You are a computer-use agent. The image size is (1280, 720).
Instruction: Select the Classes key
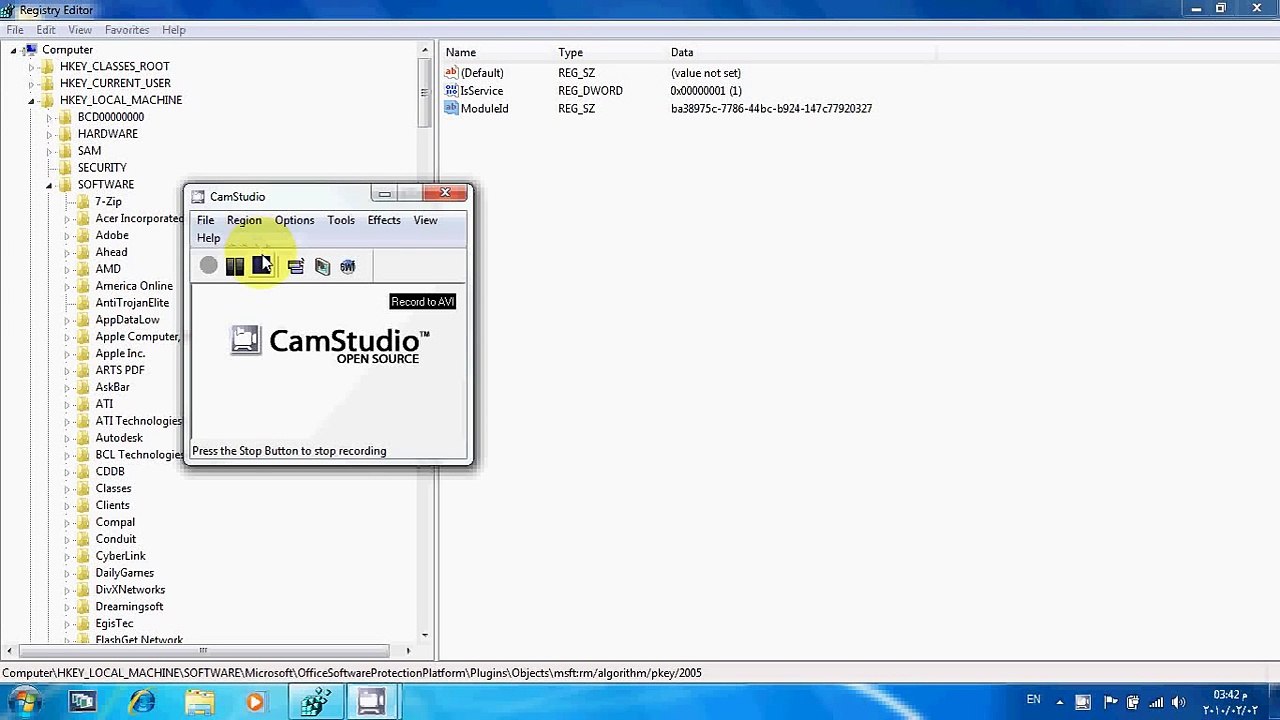113,488
